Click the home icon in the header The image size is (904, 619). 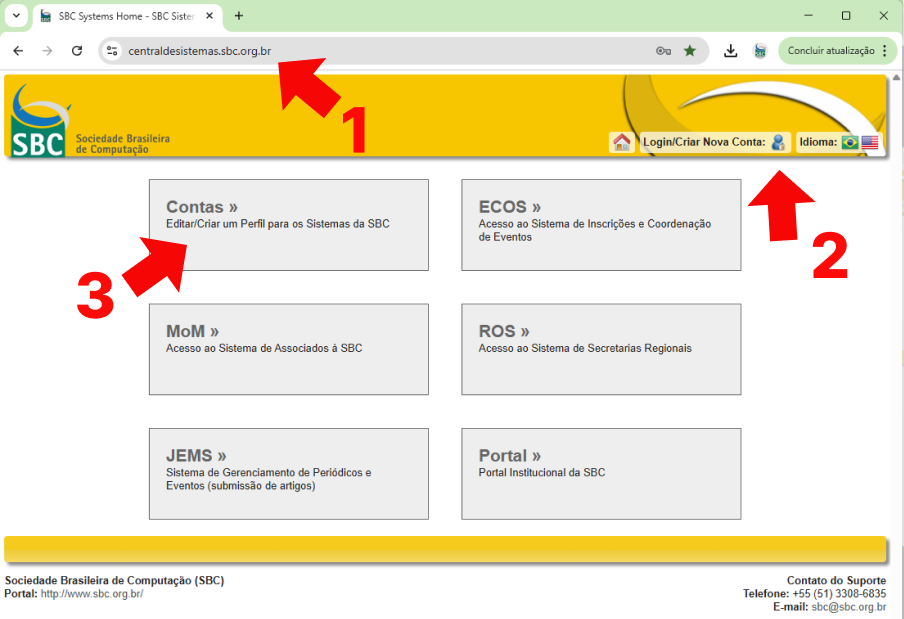(621, 142)
